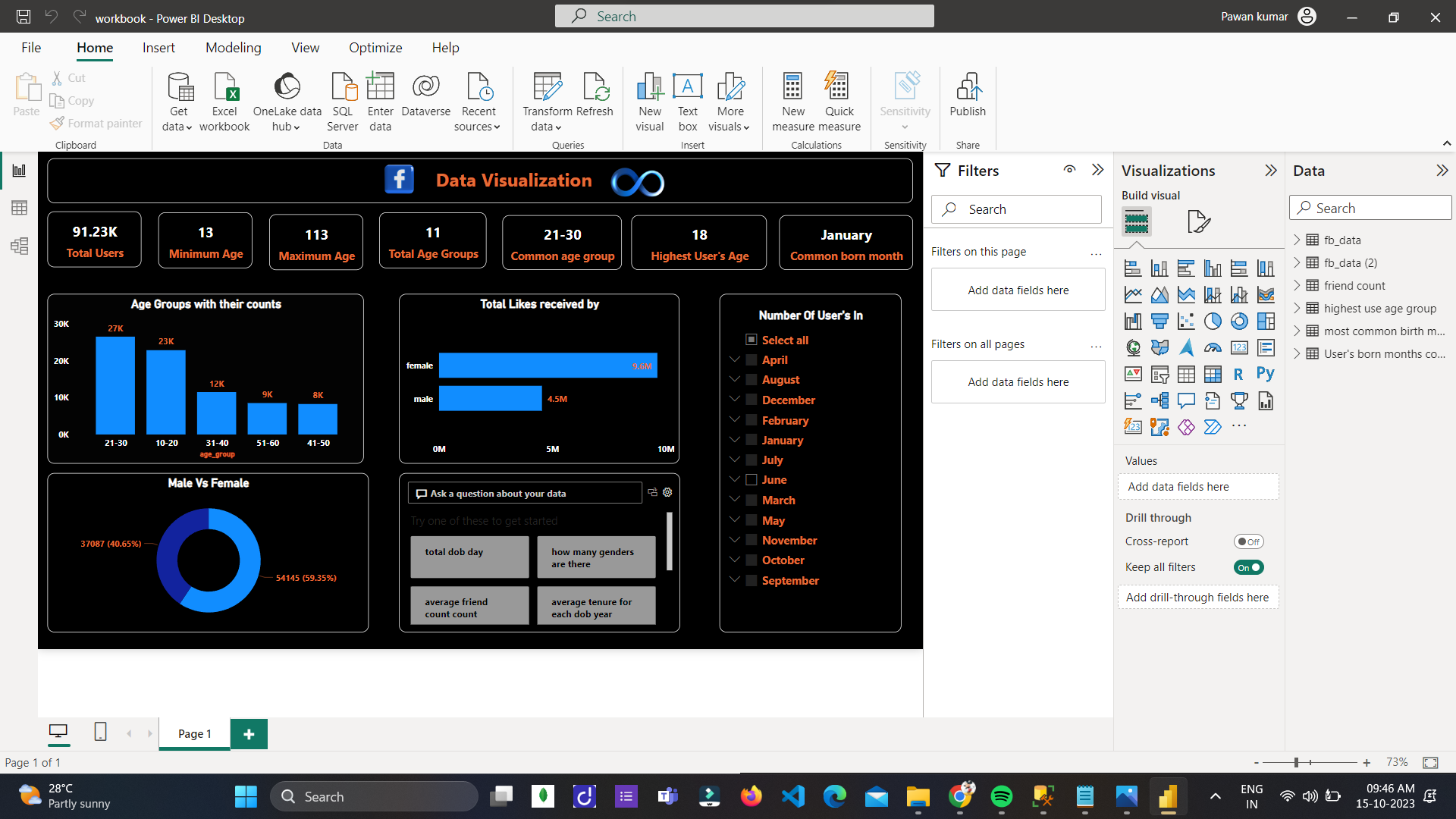Open Model view in left sidebar
1456x819 pixels.
tap(19, 246)
